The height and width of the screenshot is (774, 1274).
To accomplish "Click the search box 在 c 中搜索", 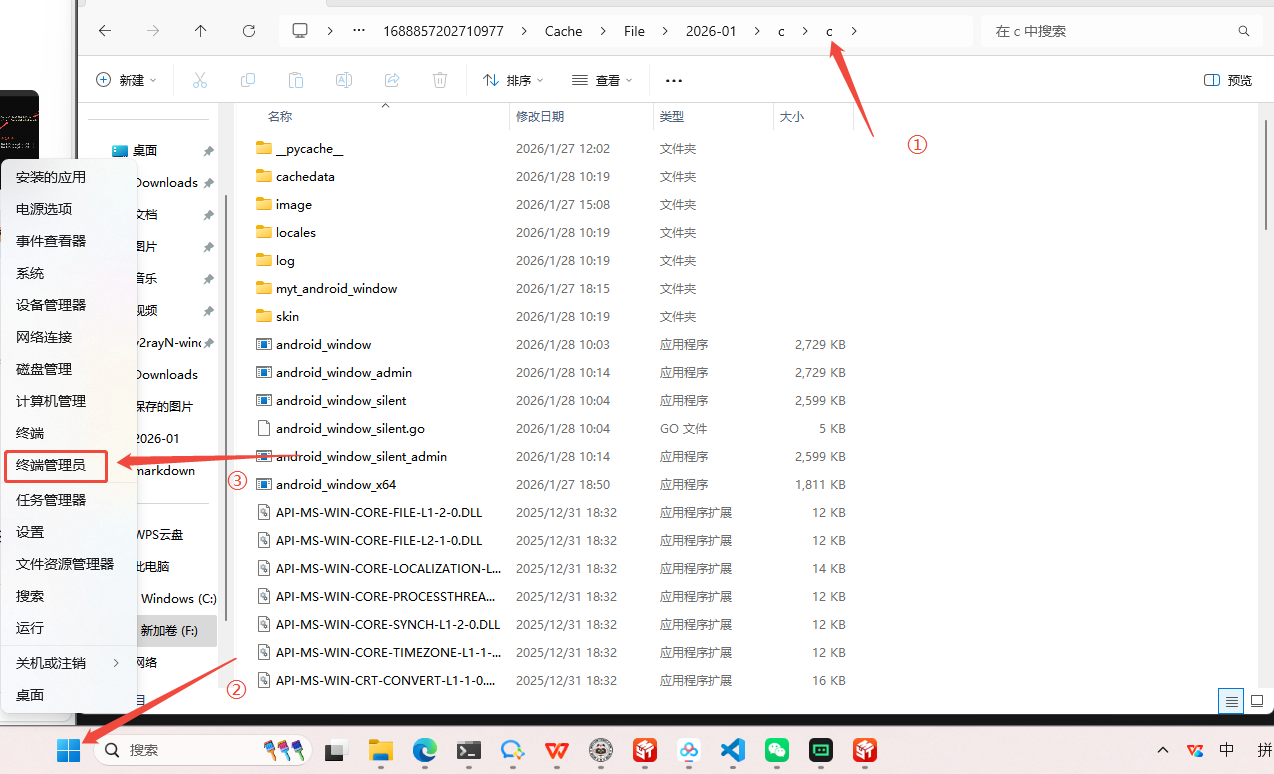I will (1110, 31).
